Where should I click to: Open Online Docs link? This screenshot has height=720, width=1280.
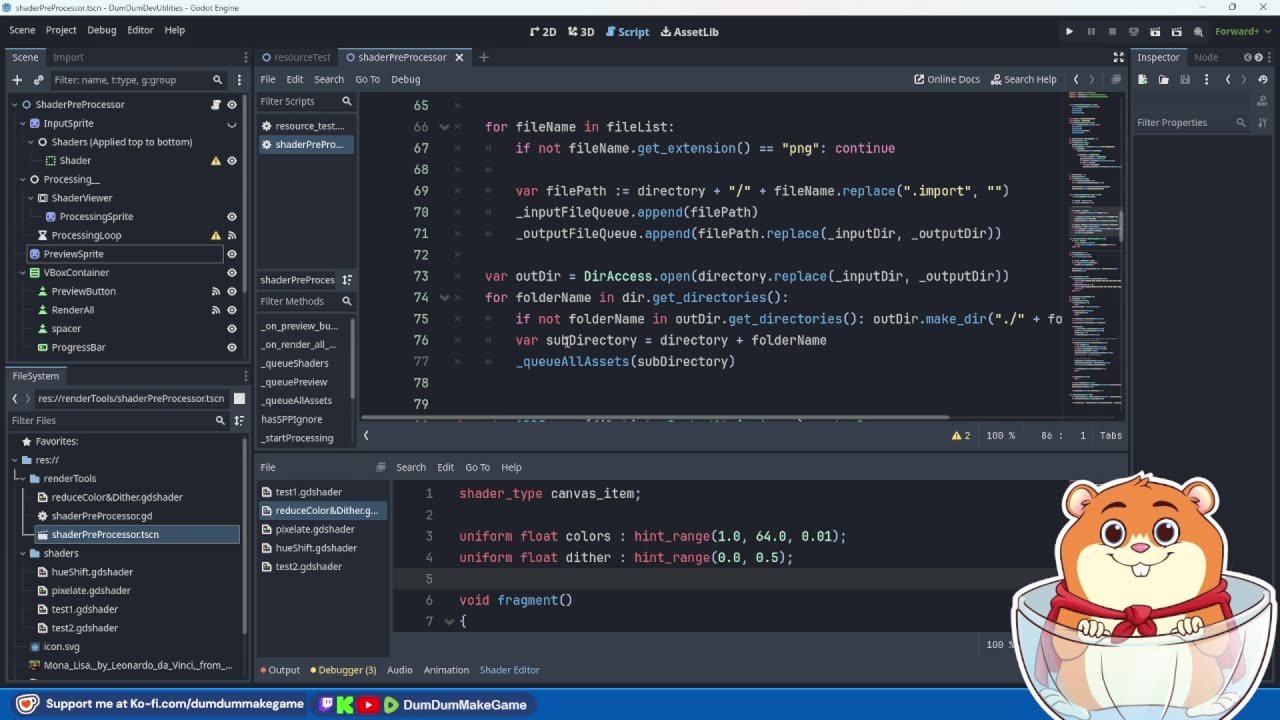(x=947, y=79)
